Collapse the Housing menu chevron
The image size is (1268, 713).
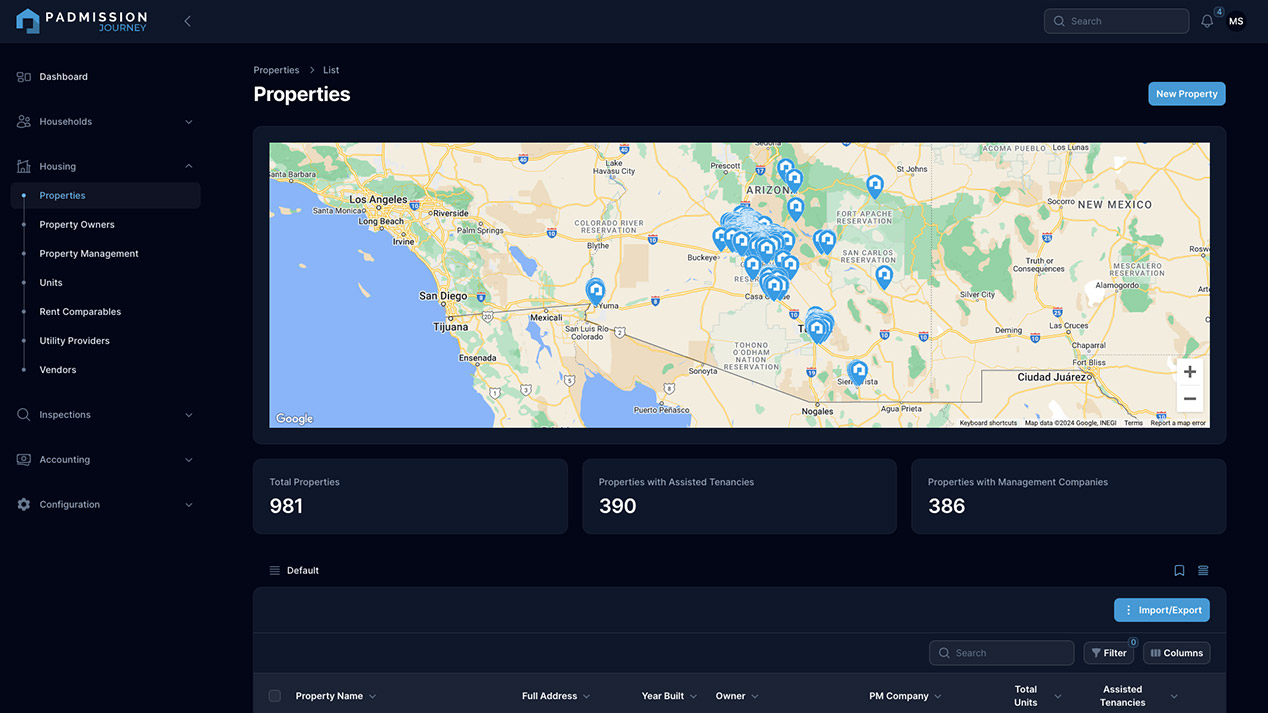coord(189,167)
